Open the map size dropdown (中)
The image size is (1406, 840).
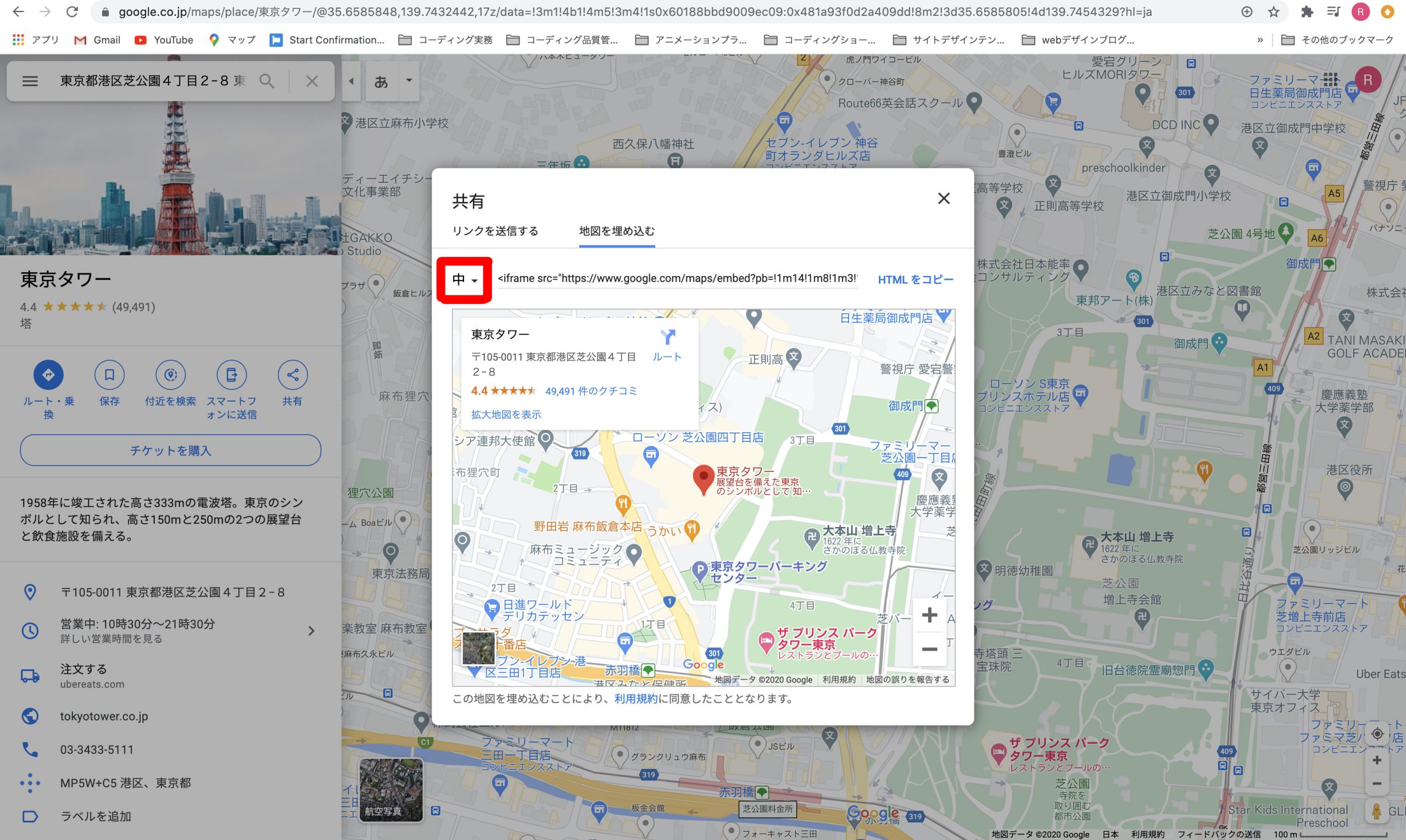[464, 279]
